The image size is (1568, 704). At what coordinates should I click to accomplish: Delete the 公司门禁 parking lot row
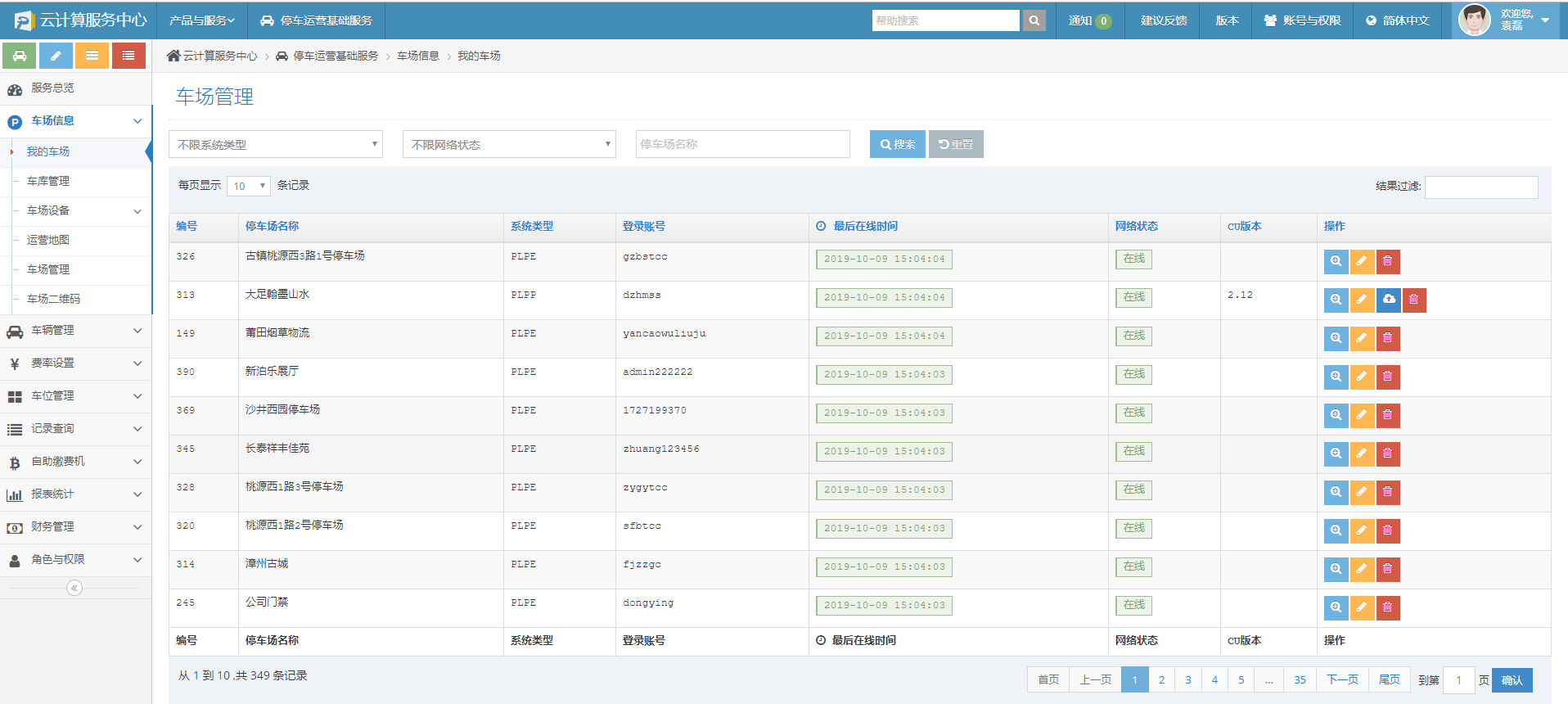coord(1388,608)
